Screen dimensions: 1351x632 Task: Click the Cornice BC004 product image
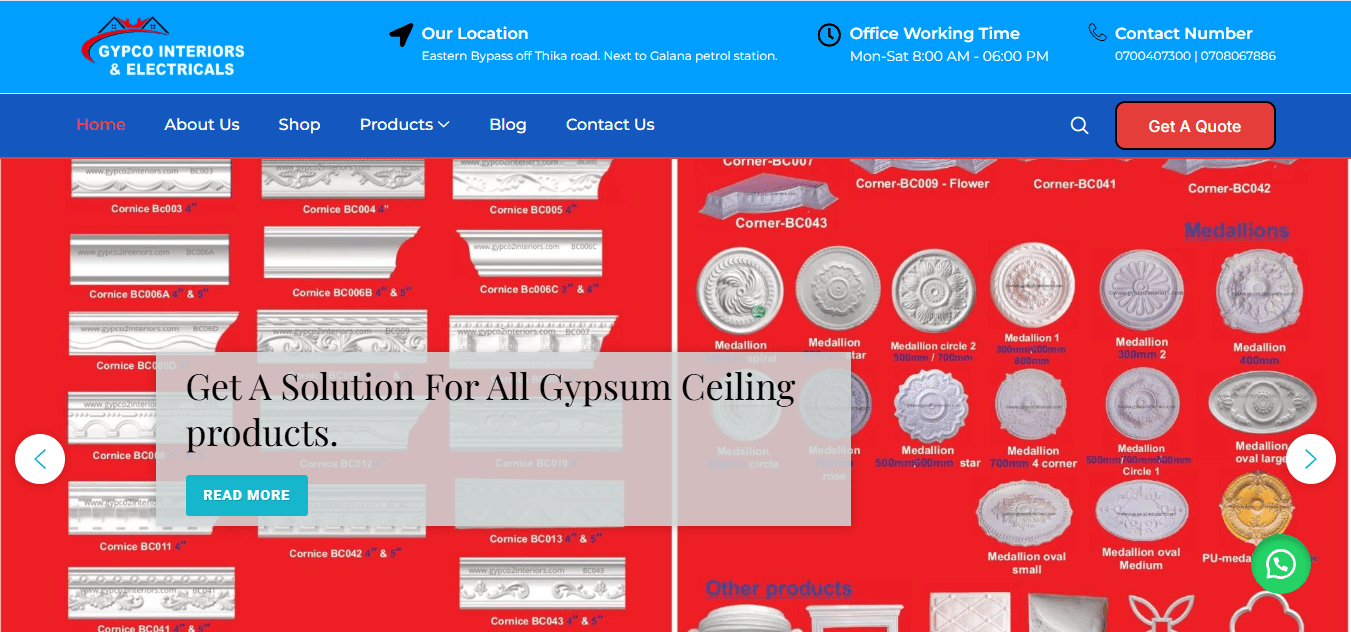pyautogui.click(x=343, y=178)
